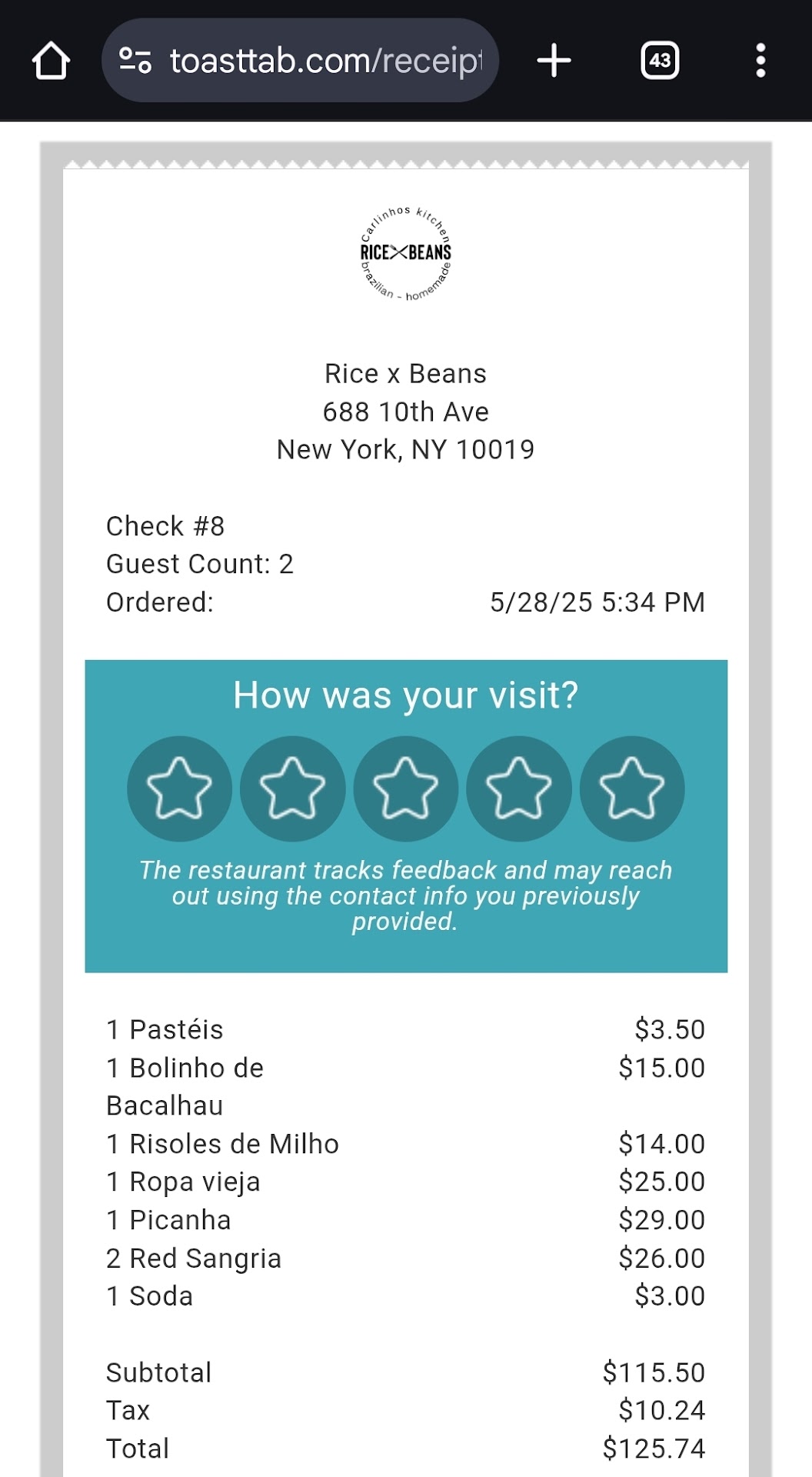The width and height of the screenshot is (812, 1477).
Task: Open the tab switcher showing 43 tabs
Action: tap(660, 61)
